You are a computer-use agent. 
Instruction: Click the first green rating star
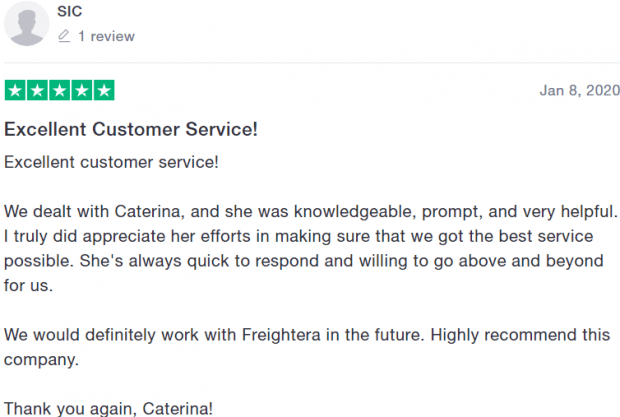tap(15, 91)
